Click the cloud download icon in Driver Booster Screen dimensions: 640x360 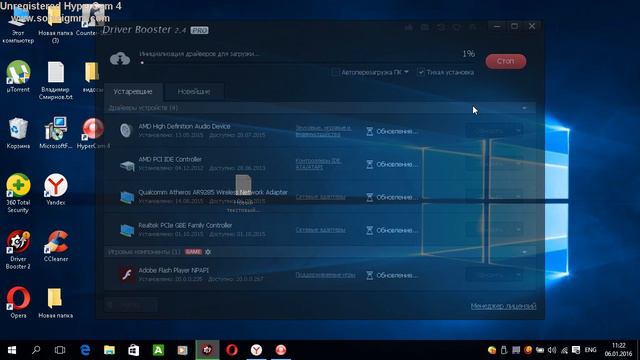(x=120, y=59)
